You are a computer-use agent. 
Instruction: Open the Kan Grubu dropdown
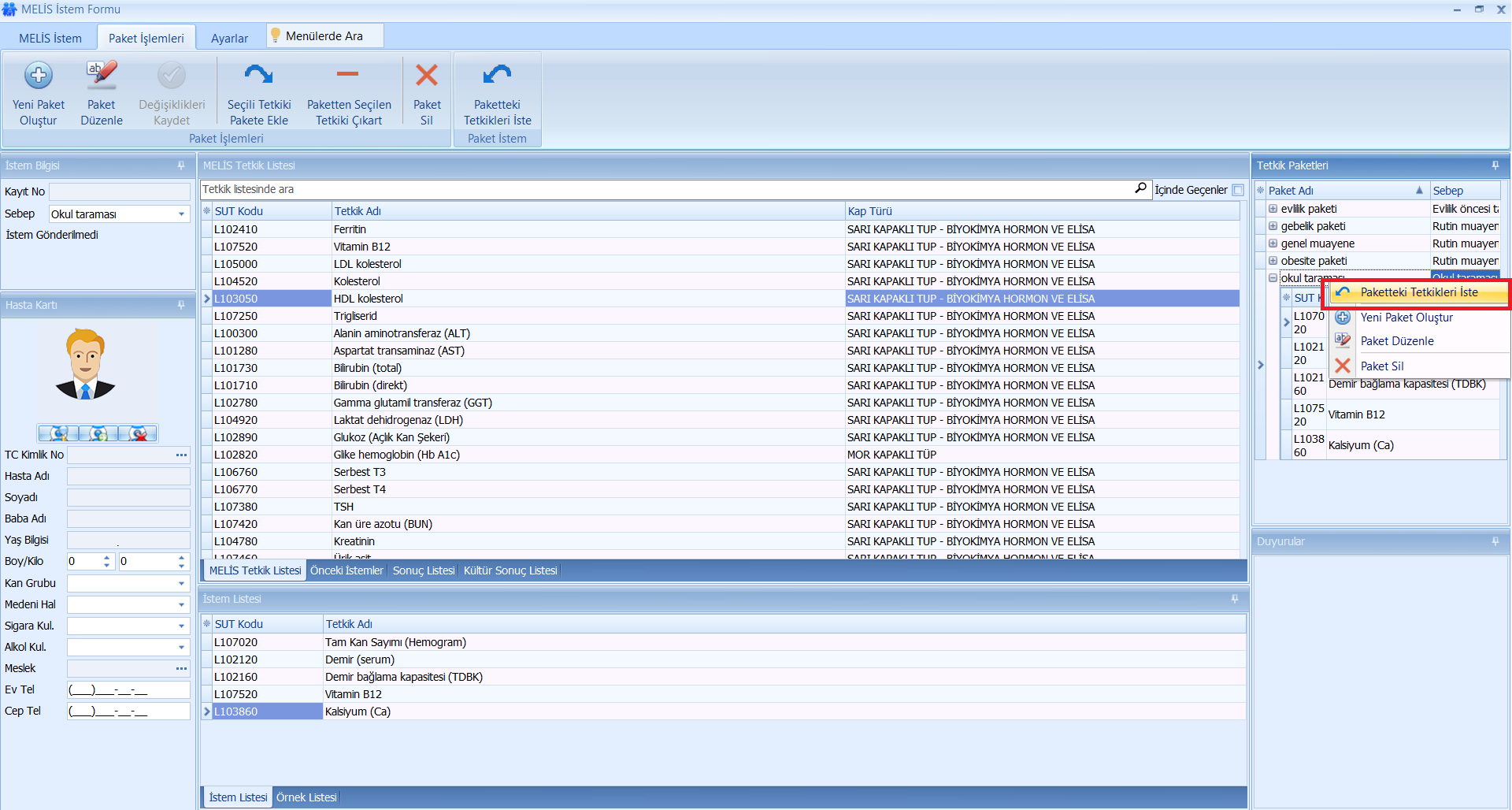coord(182,583)
